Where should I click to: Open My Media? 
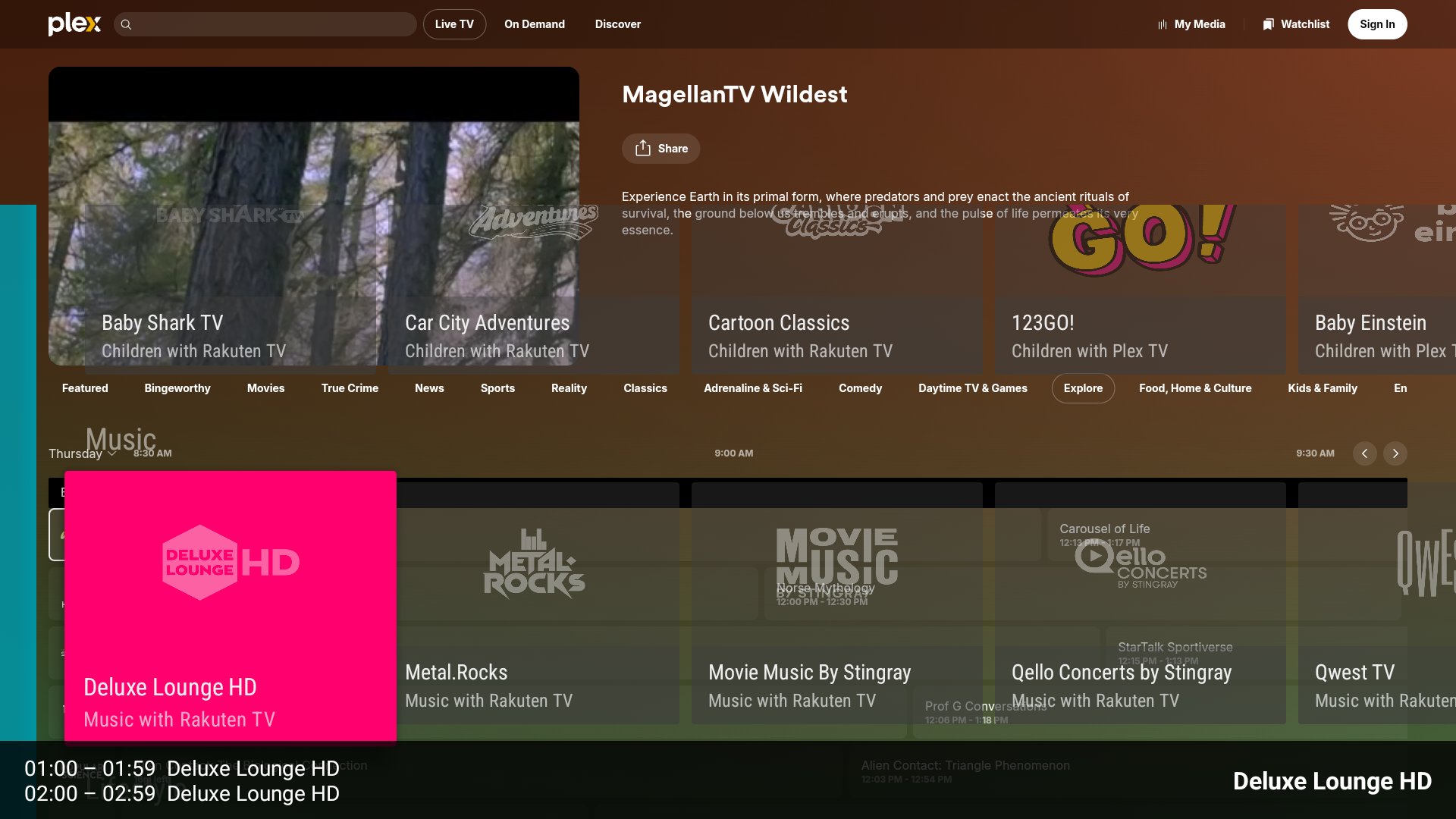[1191, 24]
